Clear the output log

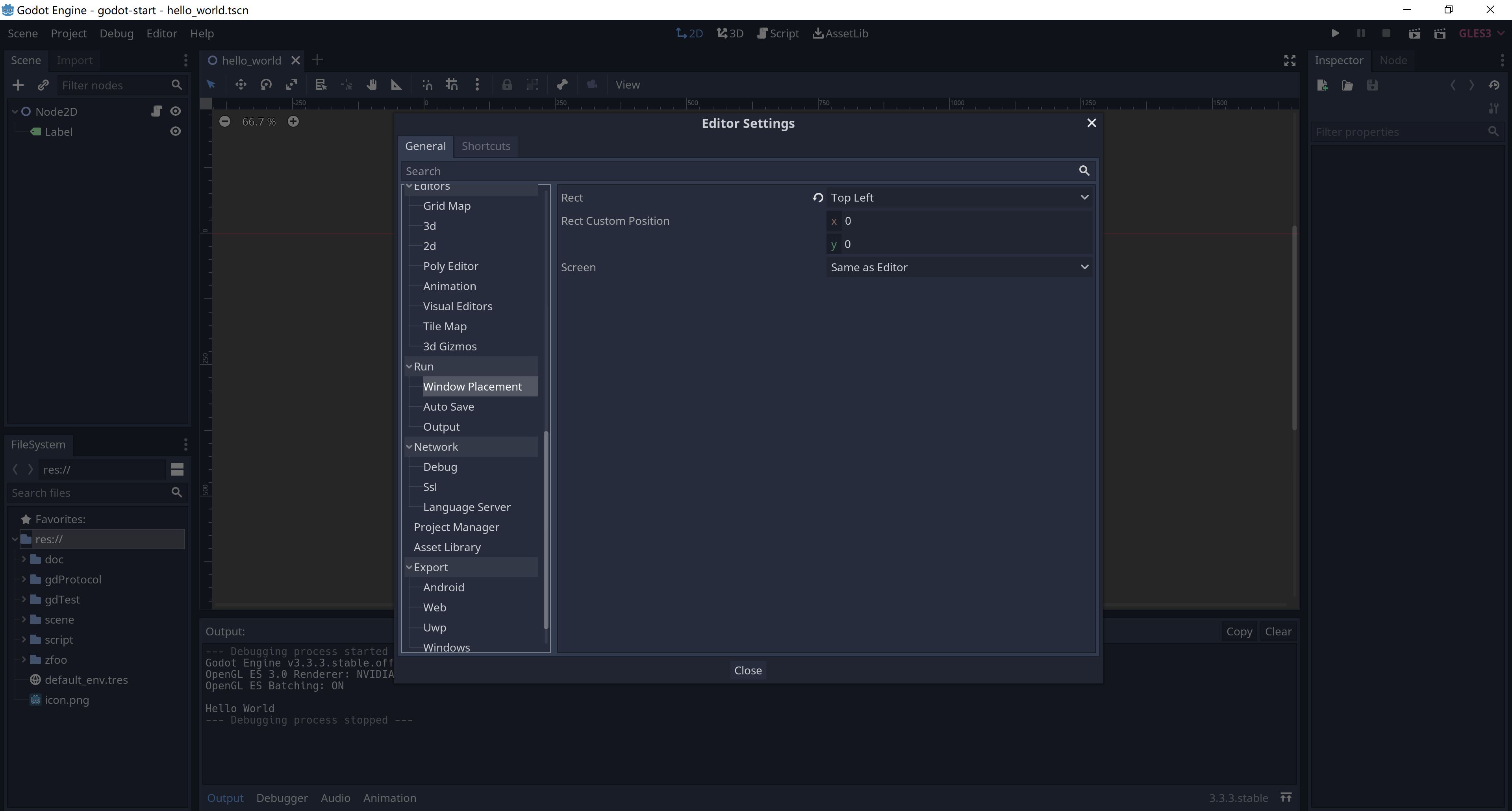1278,631
